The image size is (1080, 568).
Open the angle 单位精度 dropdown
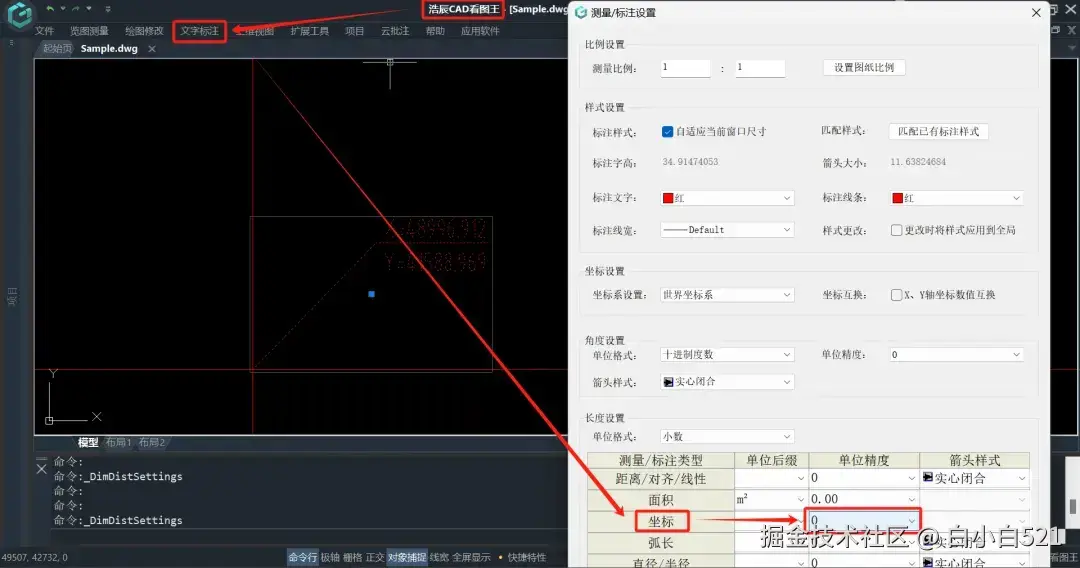[956, 355]
